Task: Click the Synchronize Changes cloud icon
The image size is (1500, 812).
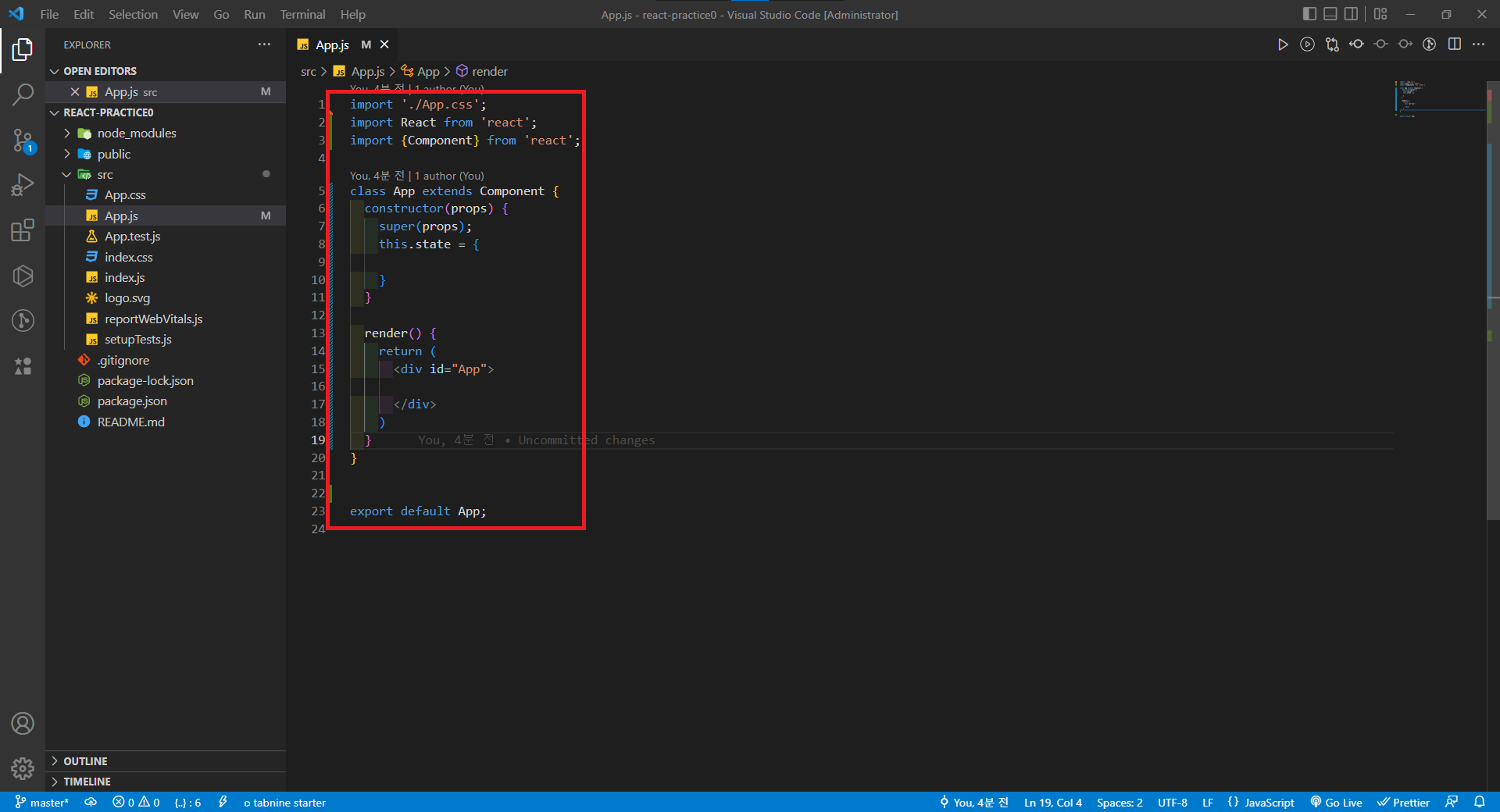Action: point(91,803)
